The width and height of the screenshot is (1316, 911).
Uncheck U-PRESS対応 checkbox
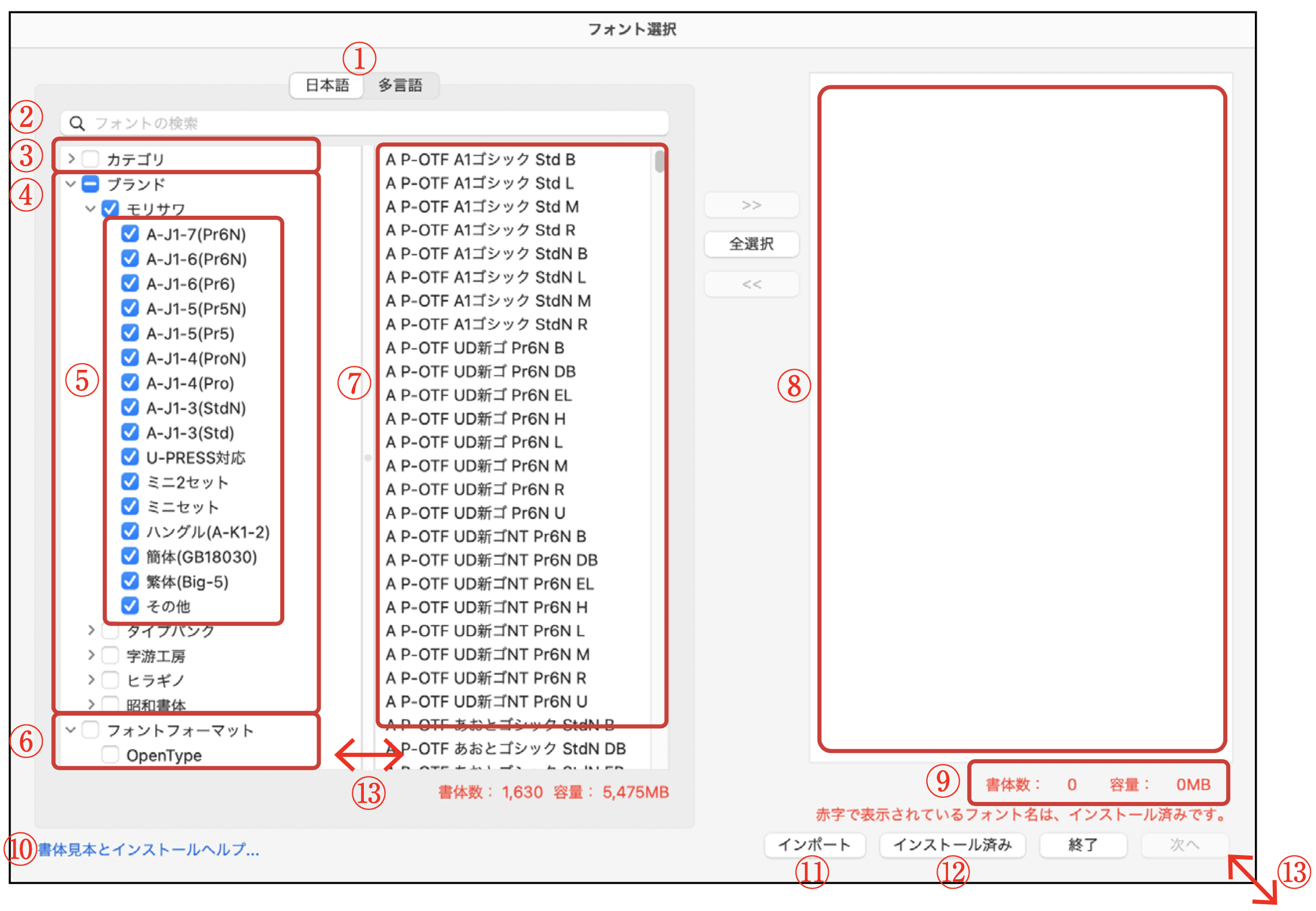(130, 457)
